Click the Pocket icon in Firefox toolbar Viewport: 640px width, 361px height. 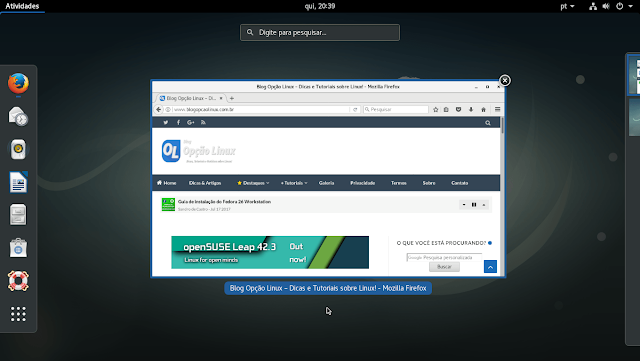(458, 109)
